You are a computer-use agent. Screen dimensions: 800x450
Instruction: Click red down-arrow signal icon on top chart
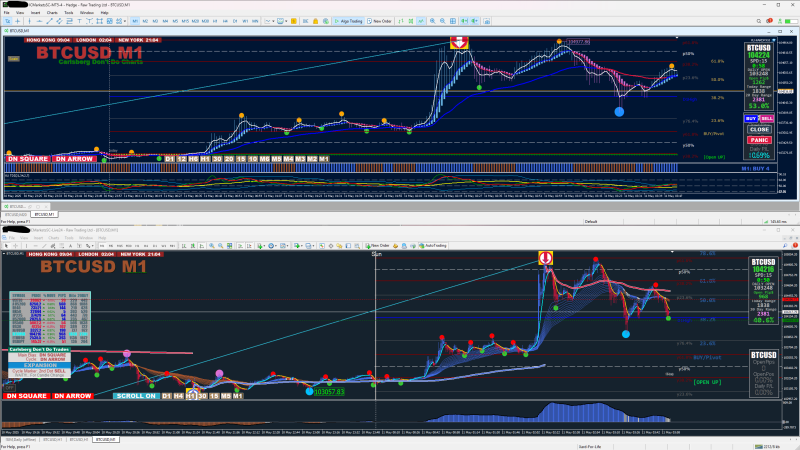point(459,43)
